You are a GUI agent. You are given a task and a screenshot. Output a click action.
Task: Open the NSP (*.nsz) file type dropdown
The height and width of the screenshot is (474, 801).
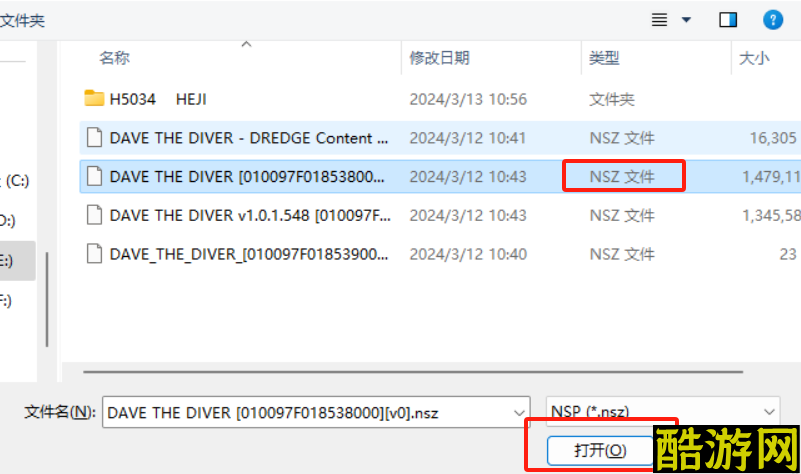pos(663,412)
